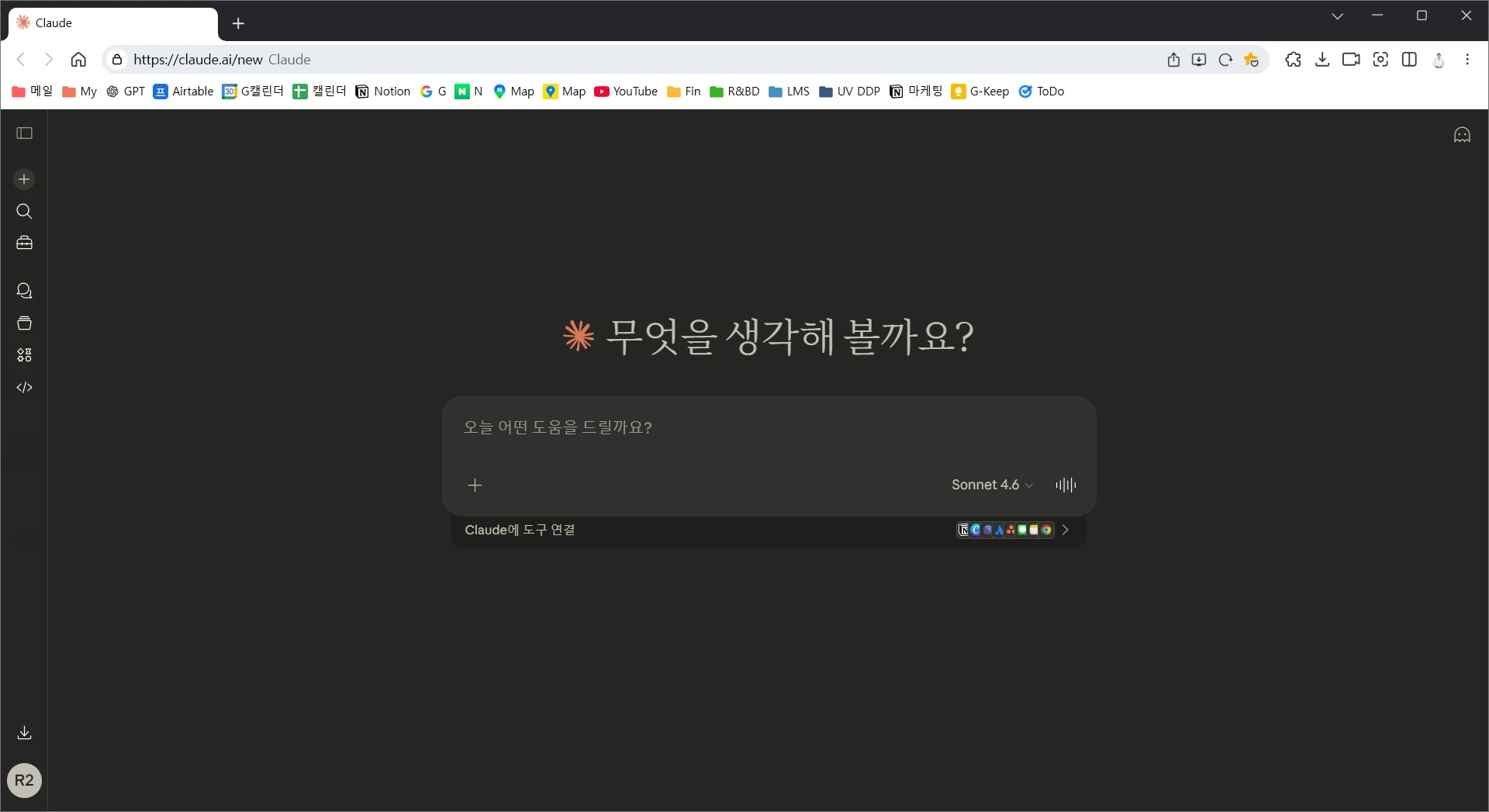This screenshot has width=1489, height=812.
Task: Go back in the browser
Action: [21, 60]
